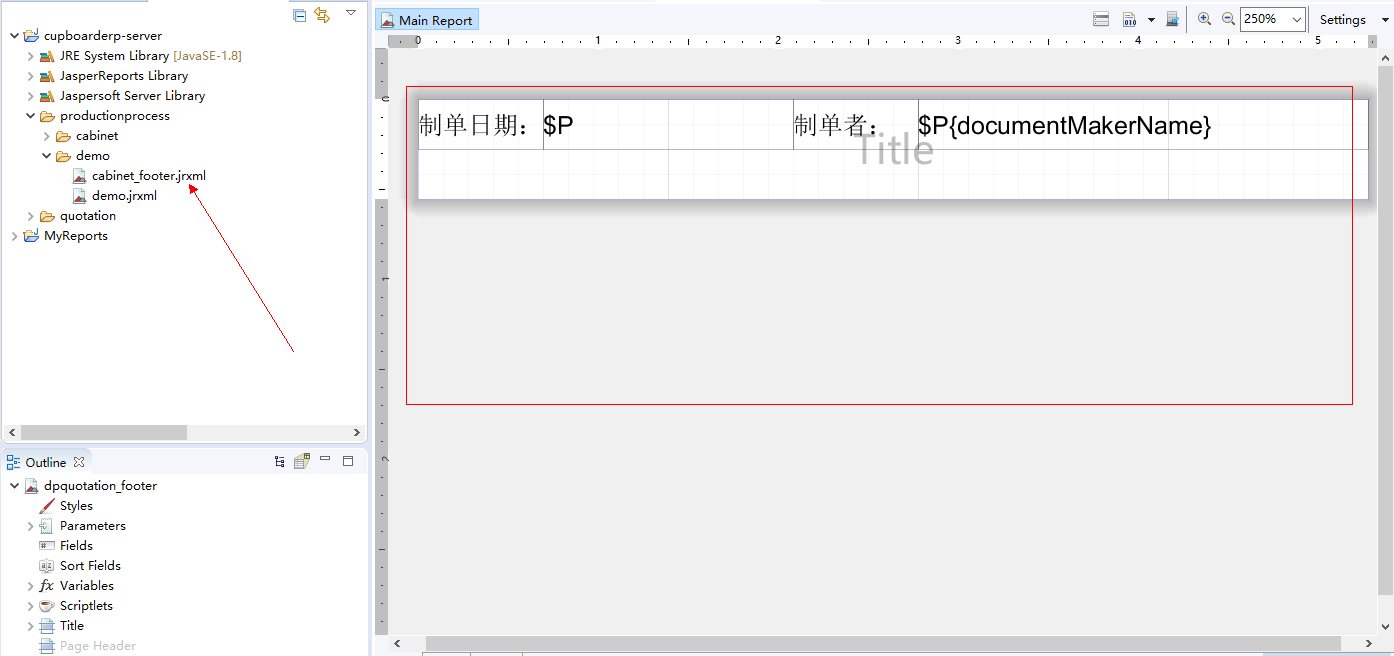Click the compile report 010 icon
Image resolution: width=1394 pixels, height=656 pixels.
pos(1130,19)
